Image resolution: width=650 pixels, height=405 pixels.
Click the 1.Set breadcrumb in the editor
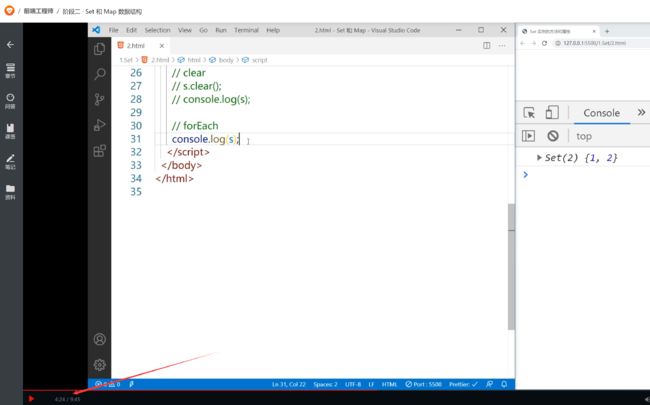point(126,60)
